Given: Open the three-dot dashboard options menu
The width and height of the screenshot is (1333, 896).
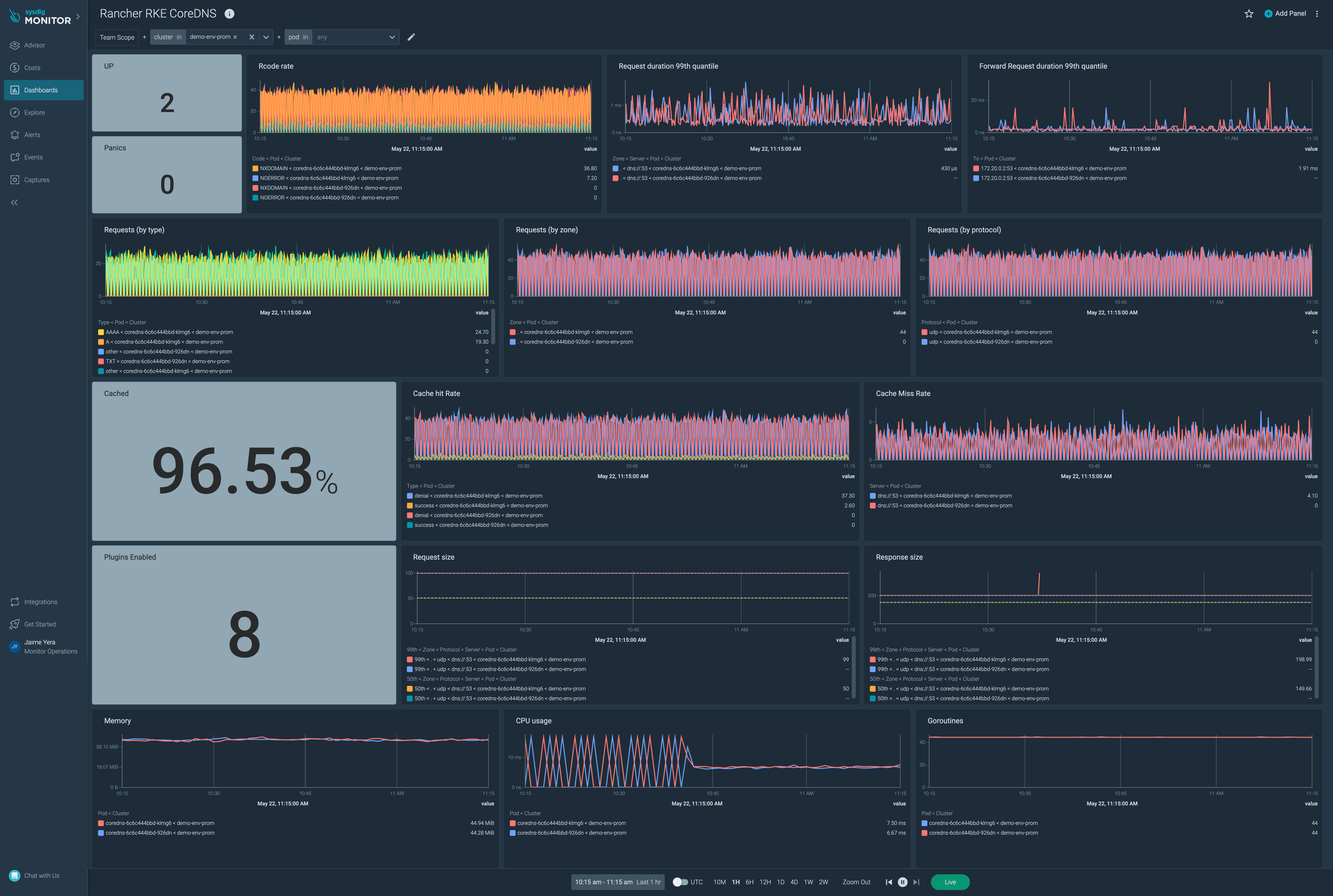Looking at the screenshot, I should [x=1317, y=14].
